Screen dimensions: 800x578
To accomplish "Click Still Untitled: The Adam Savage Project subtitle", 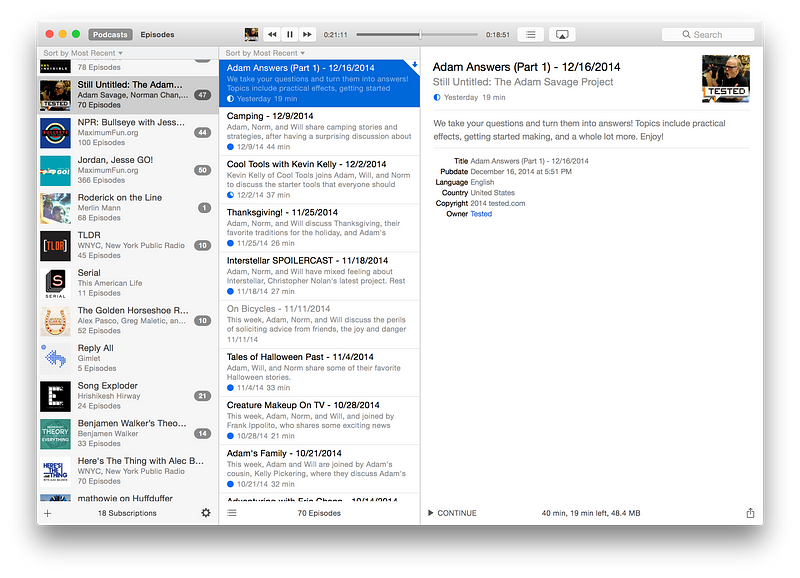I will 523,82.
